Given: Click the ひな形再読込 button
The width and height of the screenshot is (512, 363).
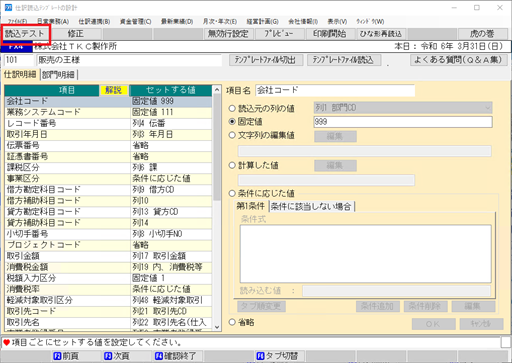Looking at the screenshot, I should pos(381,34).
